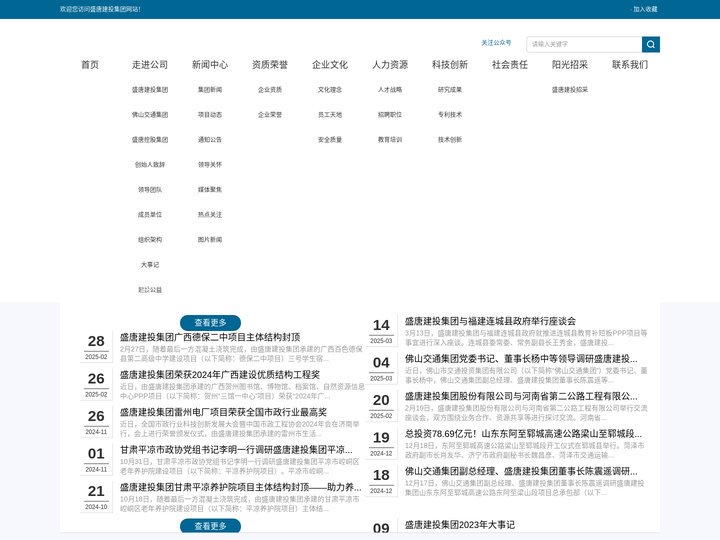Select 技术创新 submenu item

[x=450, y=140]
